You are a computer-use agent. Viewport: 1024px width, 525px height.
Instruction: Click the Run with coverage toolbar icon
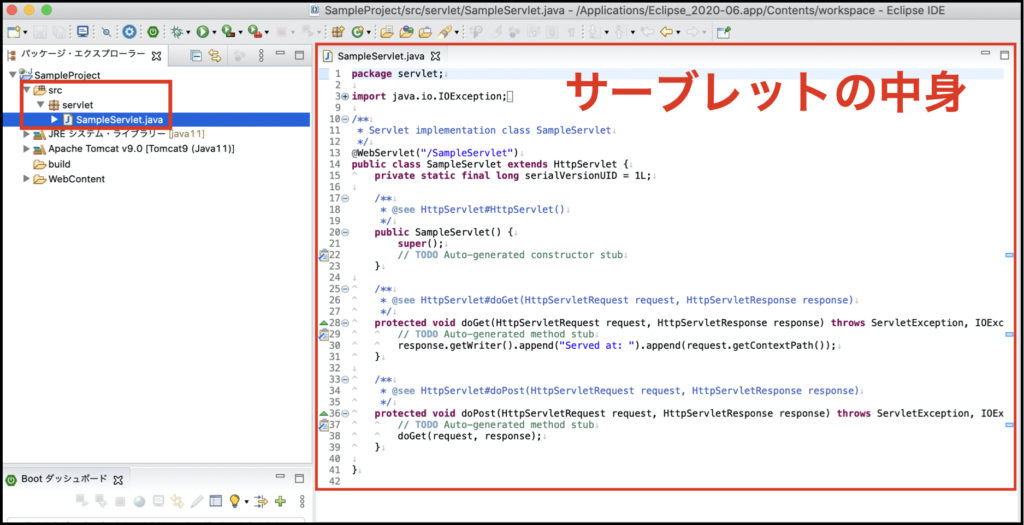click(227, 31)
